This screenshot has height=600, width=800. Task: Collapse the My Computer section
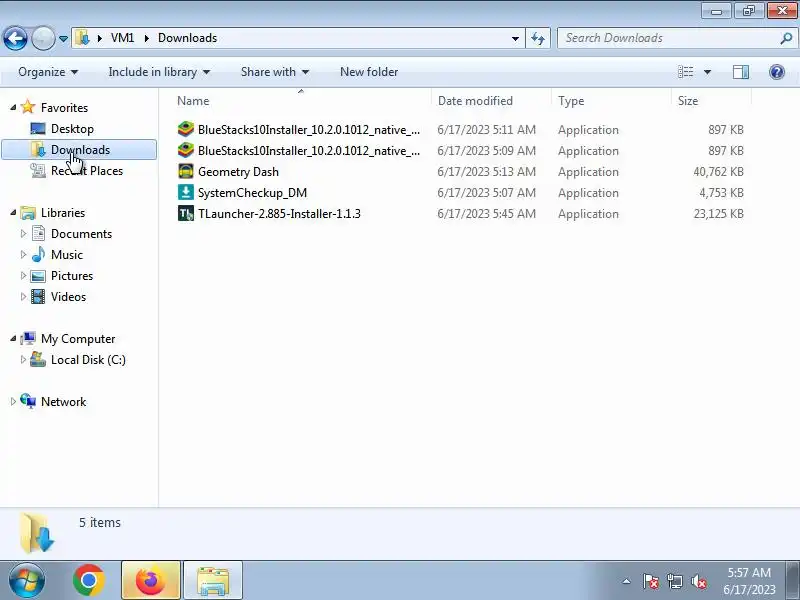[x=13, y=338]
